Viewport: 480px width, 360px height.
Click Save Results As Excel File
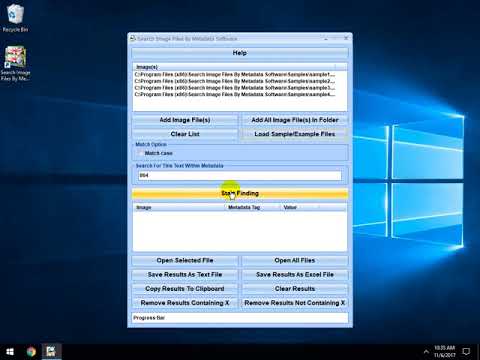(295, 275)
